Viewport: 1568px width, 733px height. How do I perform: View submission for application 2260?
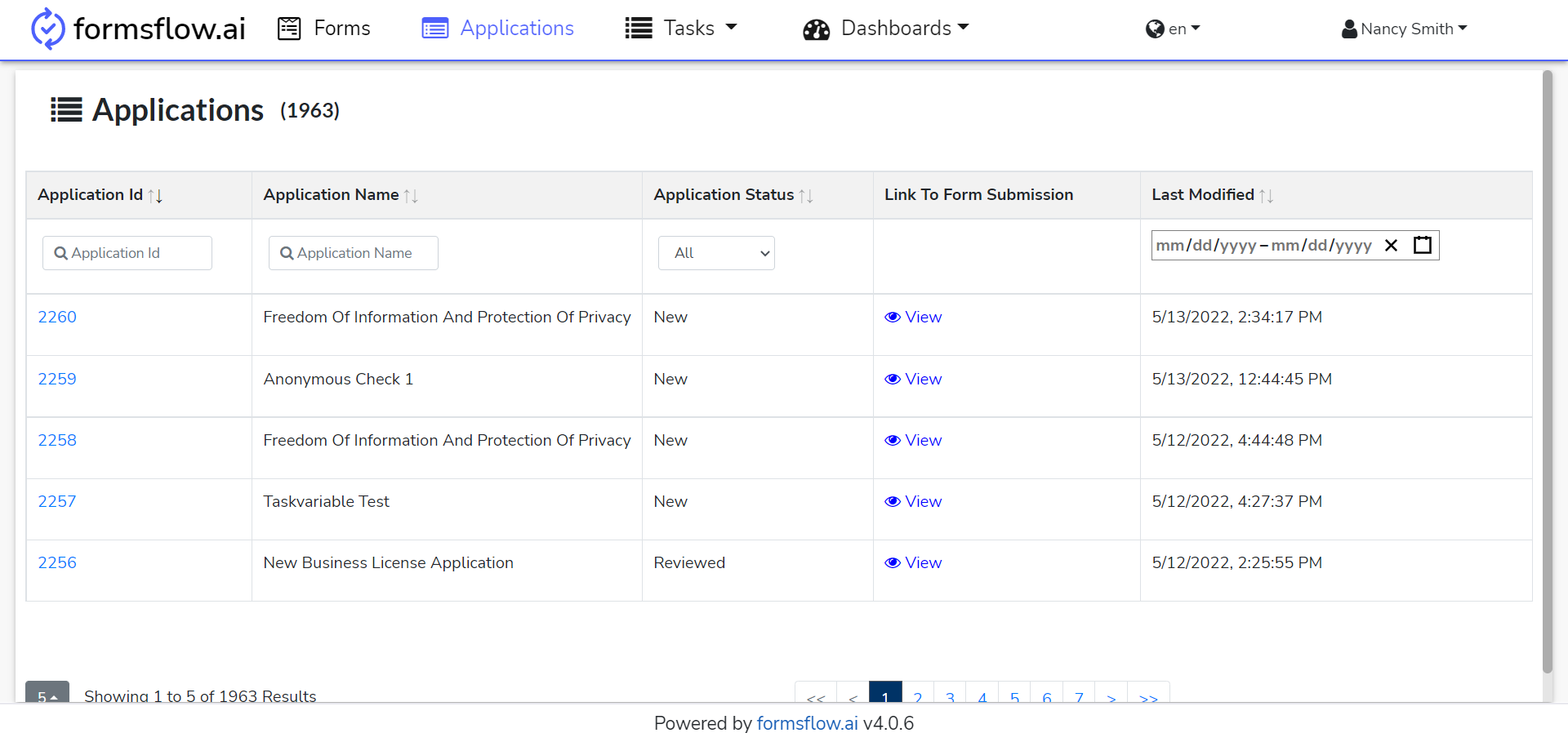[913, 317]
